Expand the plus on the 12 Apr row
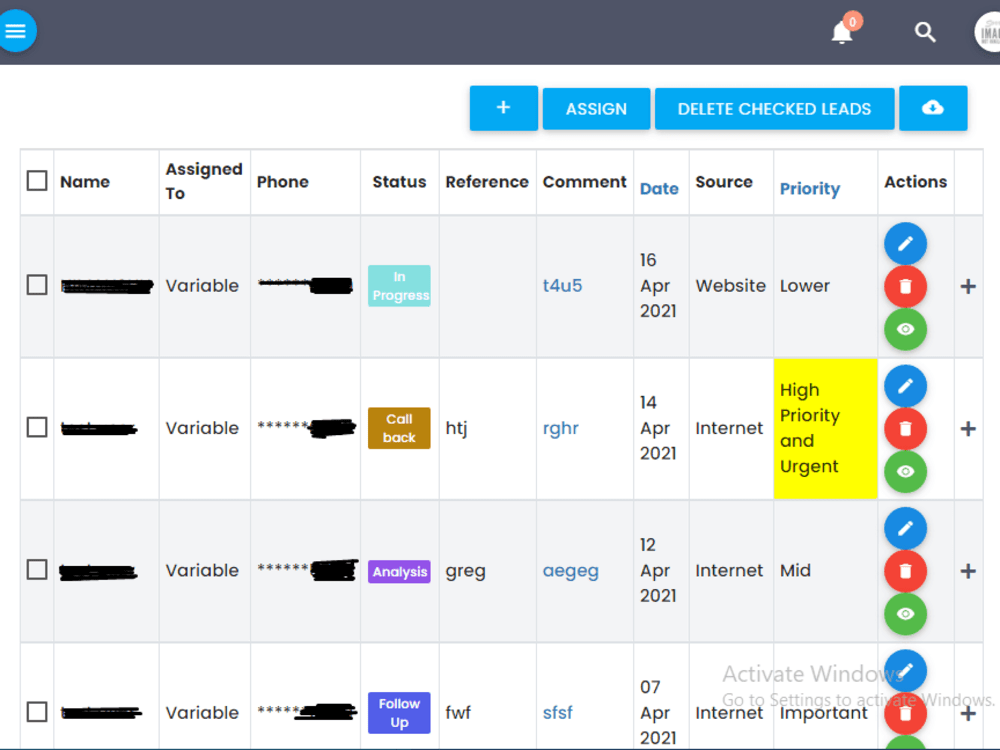This screenshot has height=750, width=1000. coord(968,571)
